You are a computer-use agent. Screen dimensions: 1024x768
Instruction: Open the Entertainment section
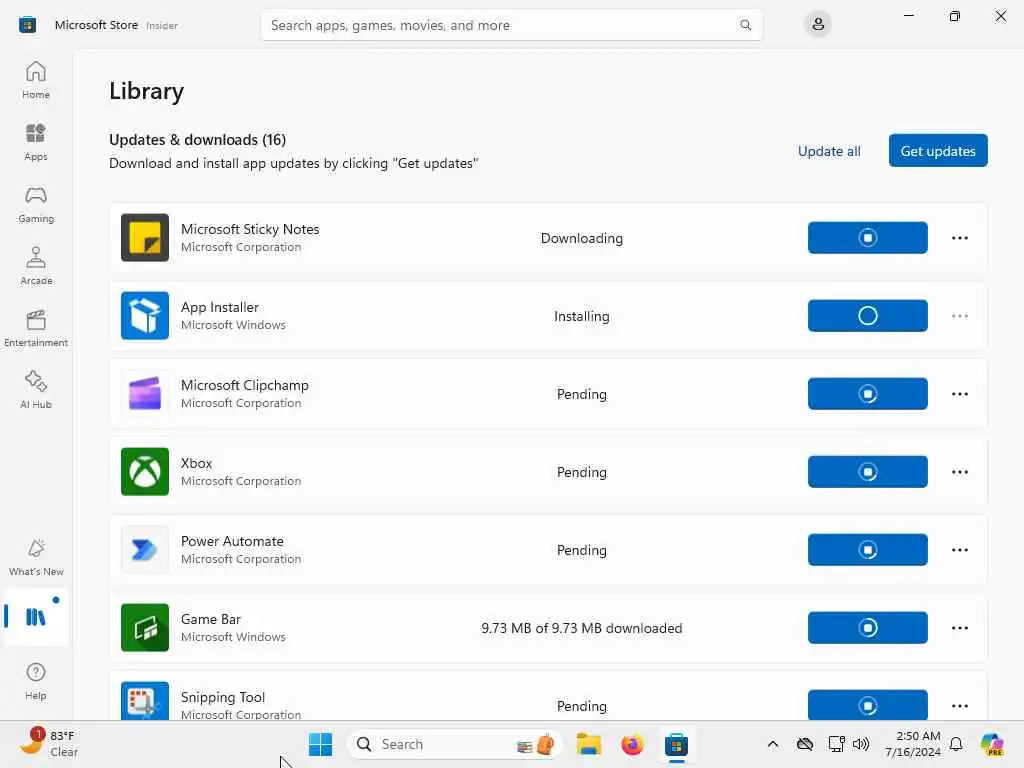point(36,328)
